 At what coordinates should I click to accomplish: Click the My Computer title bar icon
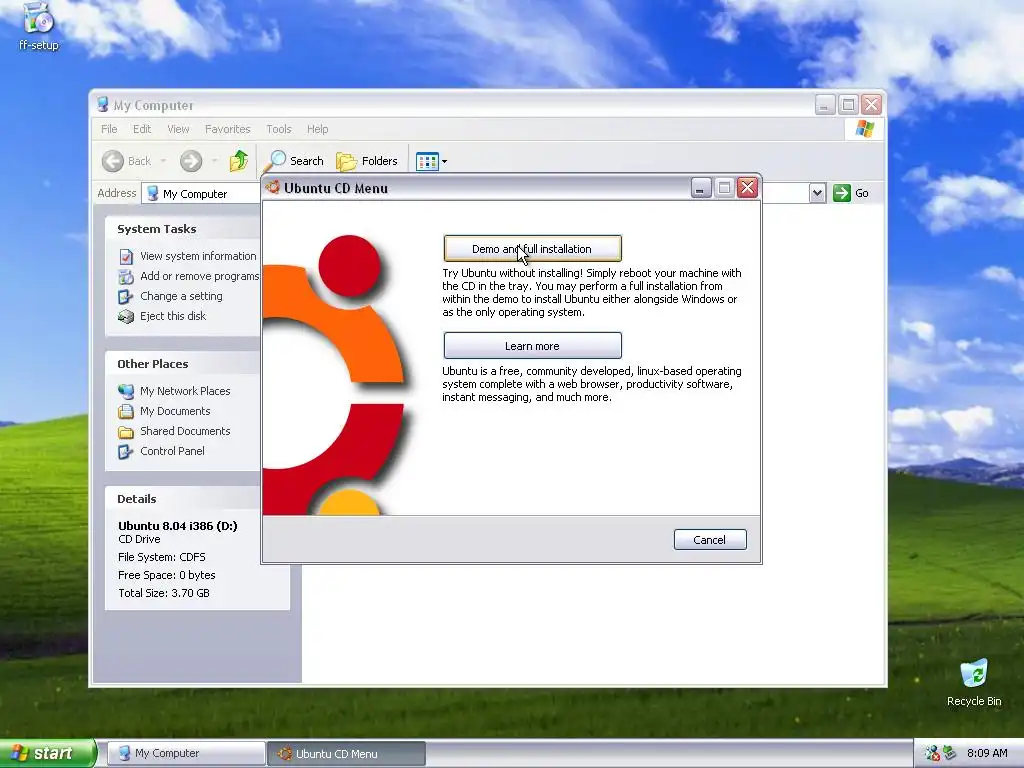[103, 104]
